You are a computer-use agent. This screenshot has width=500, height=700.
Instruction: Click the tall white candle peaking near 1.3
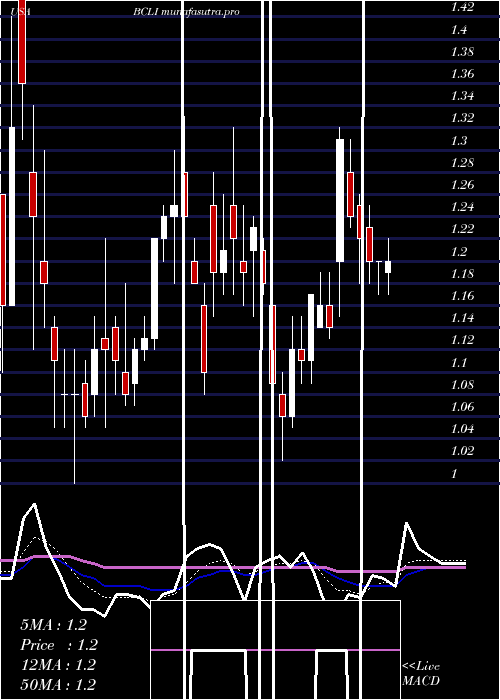pyautogui.click(x=340, y=200)
